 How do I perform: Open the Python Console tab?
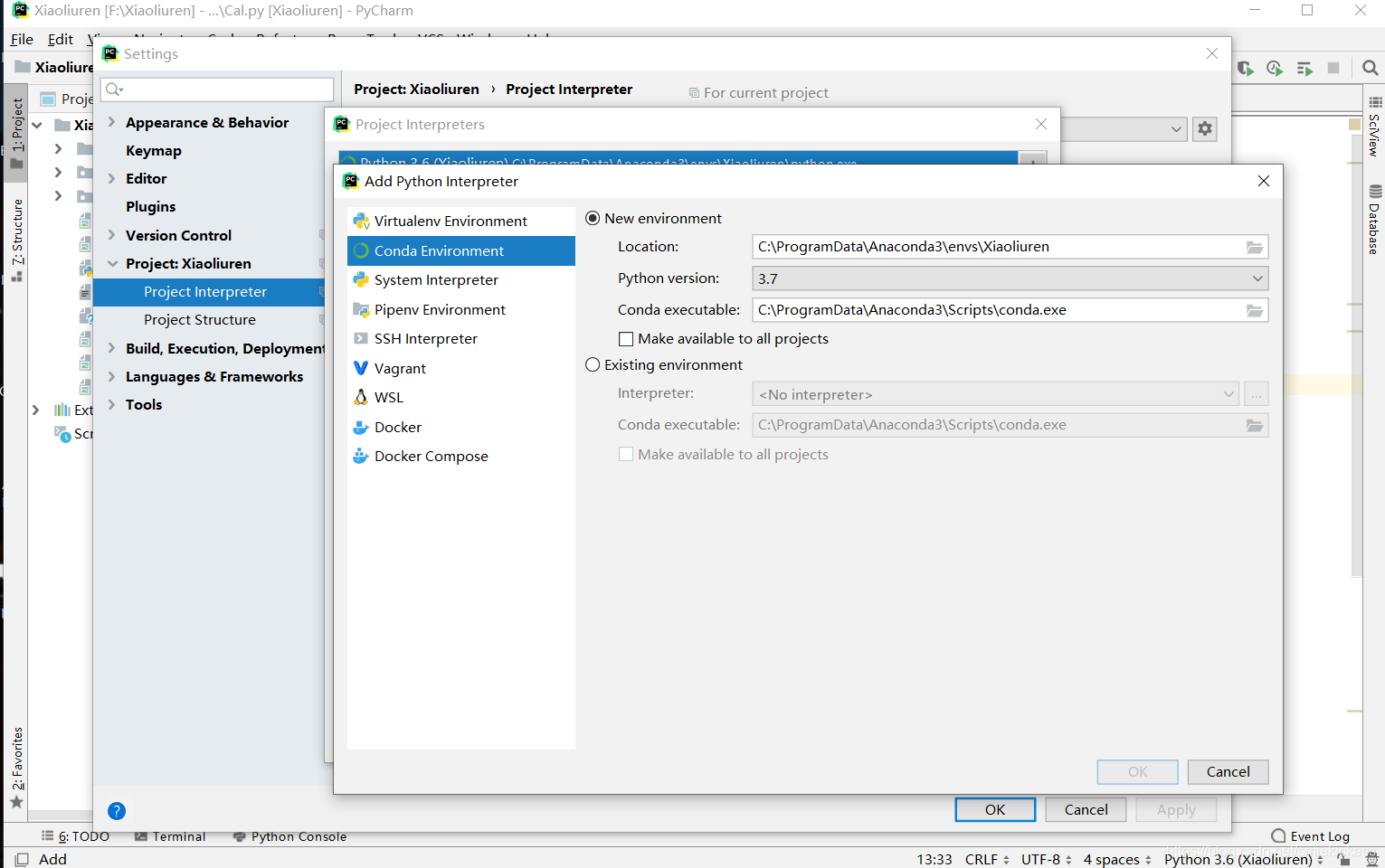tap(289, 836)
